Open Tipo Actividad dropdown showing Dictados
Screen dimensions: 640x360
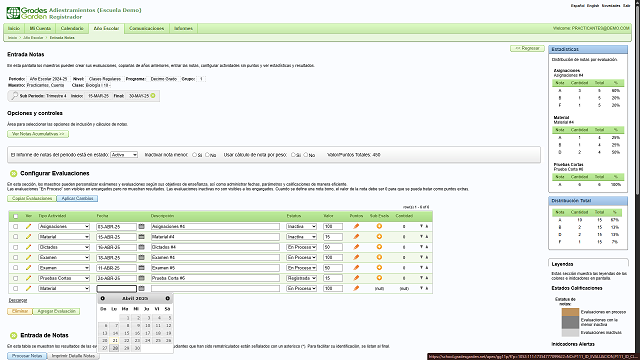click(64, 247)
